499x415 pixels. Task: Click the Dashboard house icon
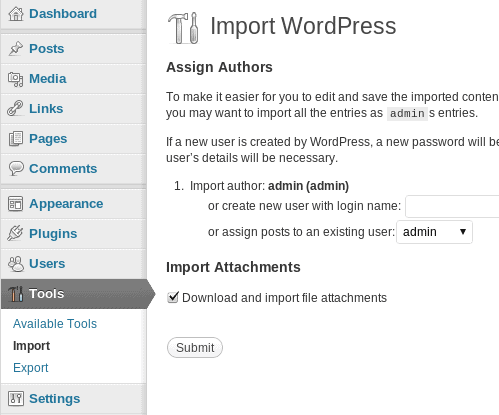[16, 14]
